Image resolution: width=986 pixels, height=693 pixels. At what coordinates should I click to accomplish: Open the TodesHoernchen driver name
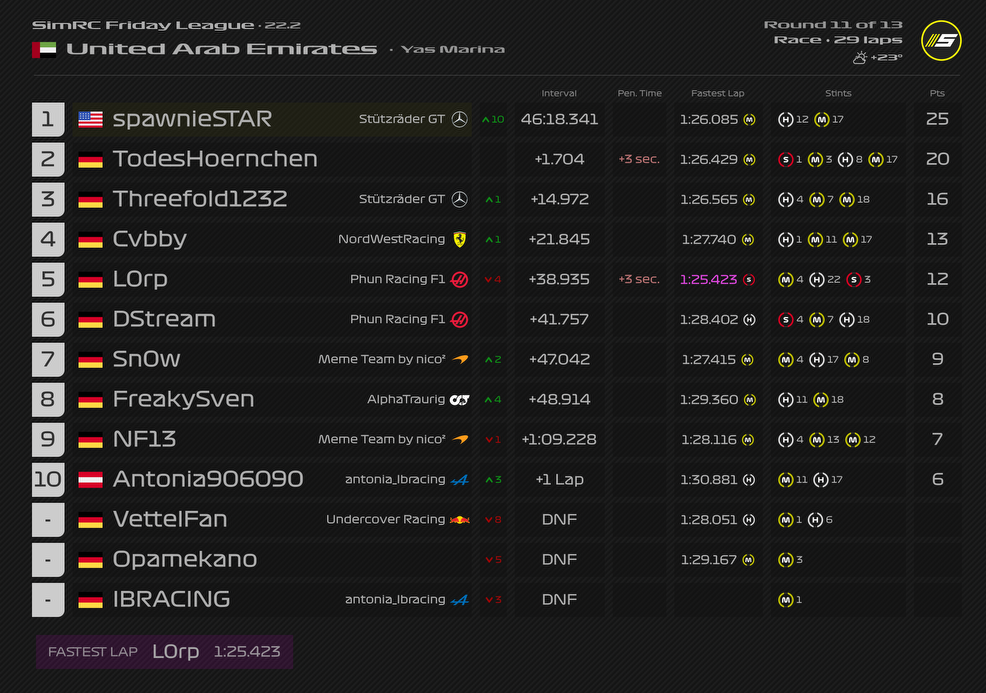click(215, 159)
